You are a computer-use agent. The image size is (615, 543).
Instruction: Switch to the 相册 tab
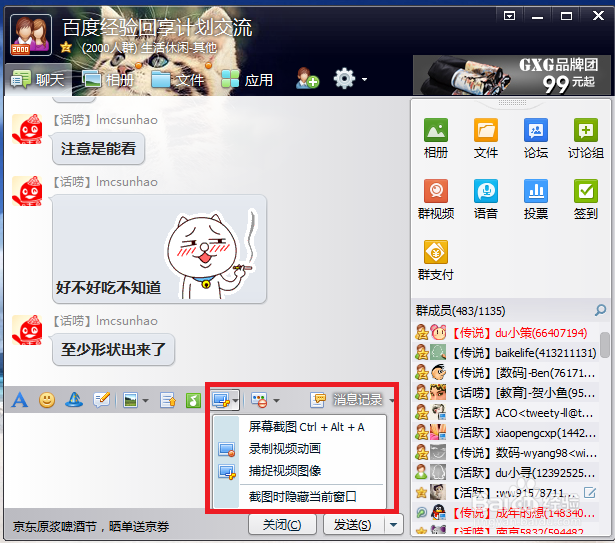click(x=108, y=80)
